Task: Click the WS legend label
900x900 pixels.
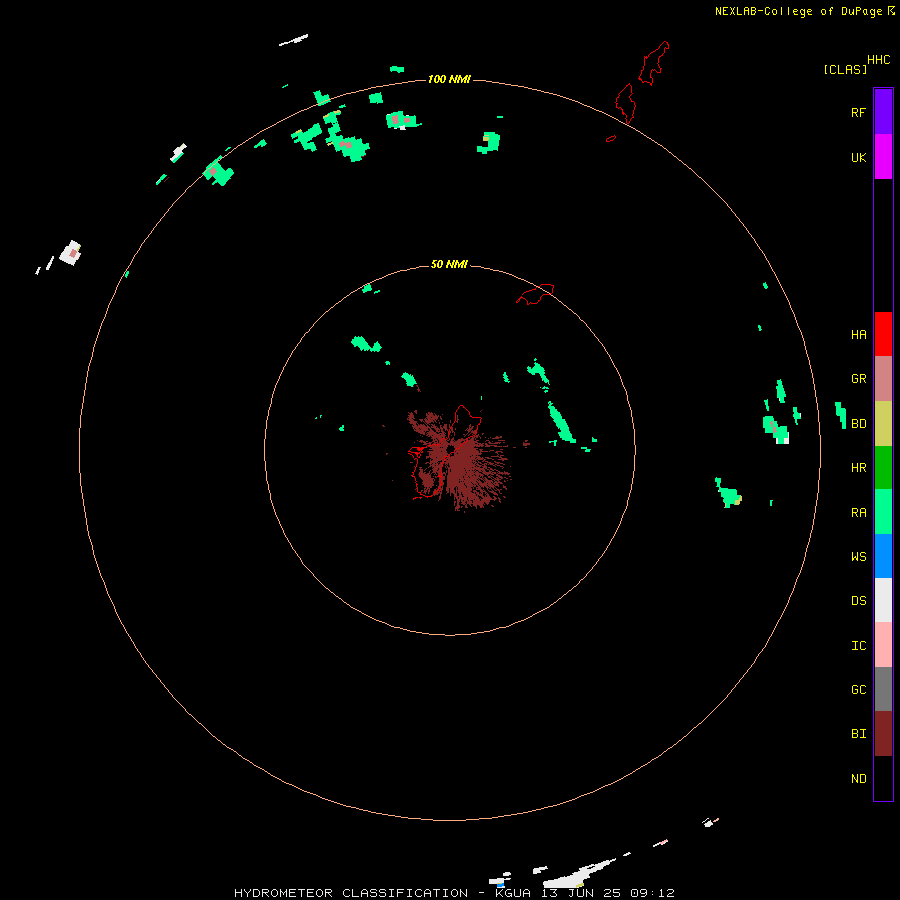Action: [x=858, y=557]
